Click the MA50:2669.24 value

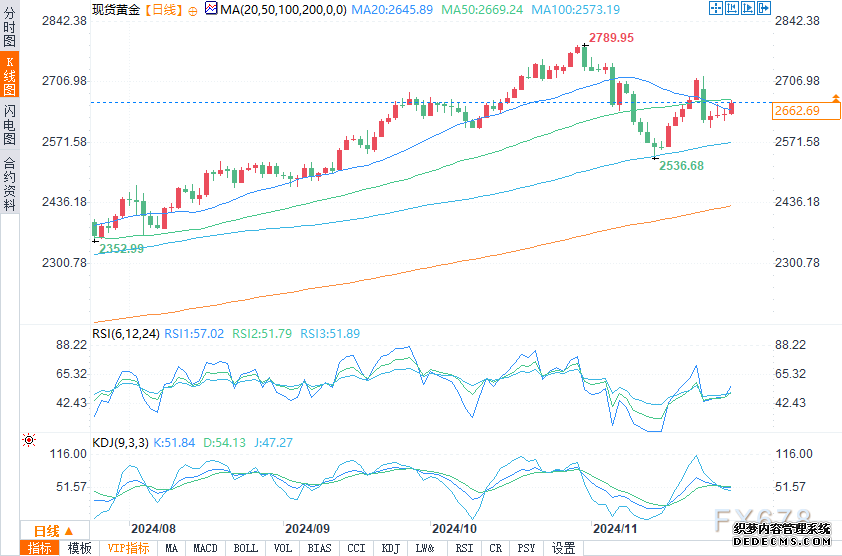[x=482, y=10]
